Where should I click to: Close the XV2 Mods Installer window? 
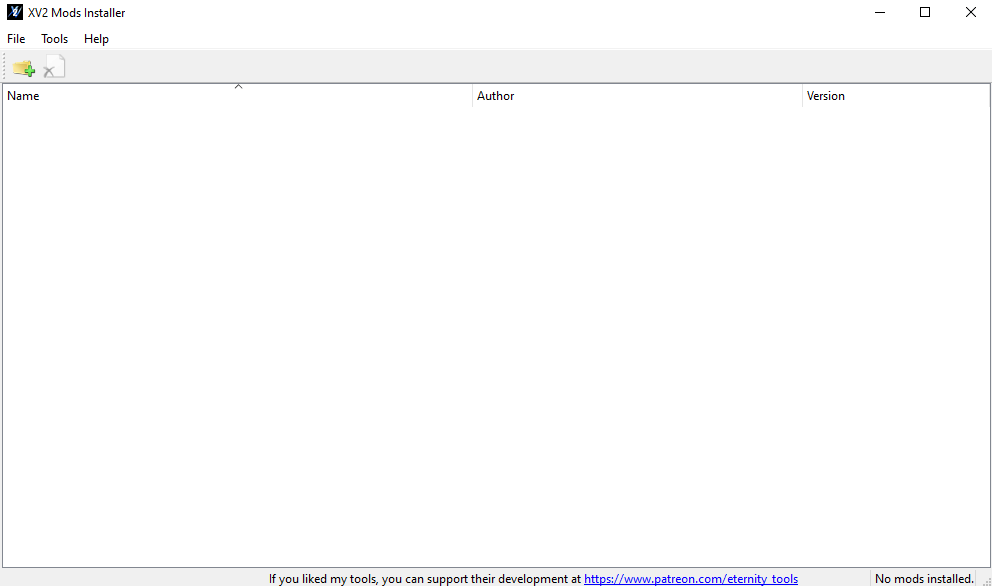pyautogui.click(x=970, y=12)
